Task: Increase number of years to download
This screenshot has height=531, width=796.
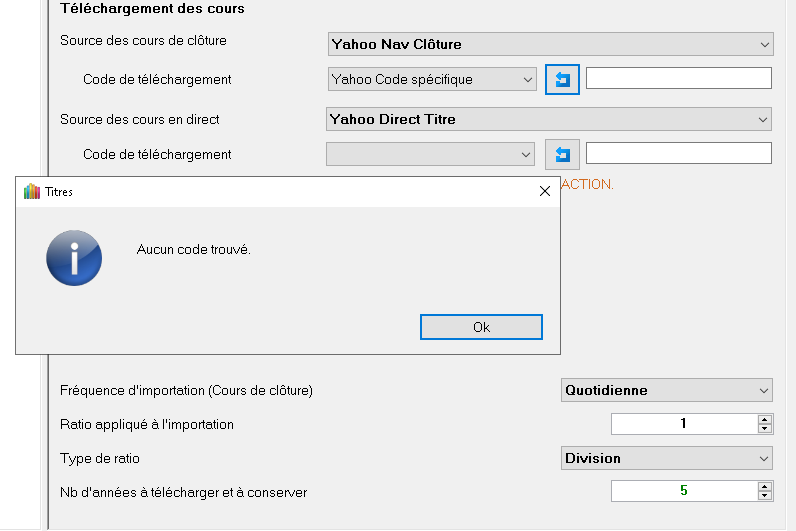Action: [765, 487]
